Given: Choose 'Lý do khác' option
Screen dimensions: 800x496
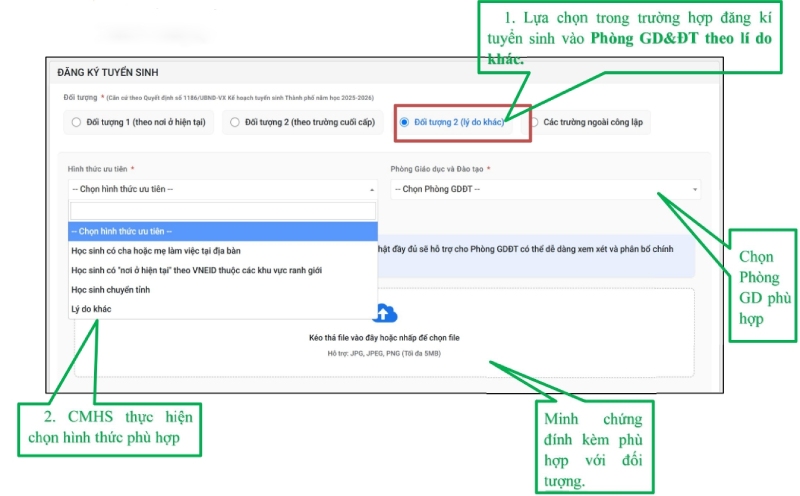Looking at the screenshot, I should click(223, 309).
